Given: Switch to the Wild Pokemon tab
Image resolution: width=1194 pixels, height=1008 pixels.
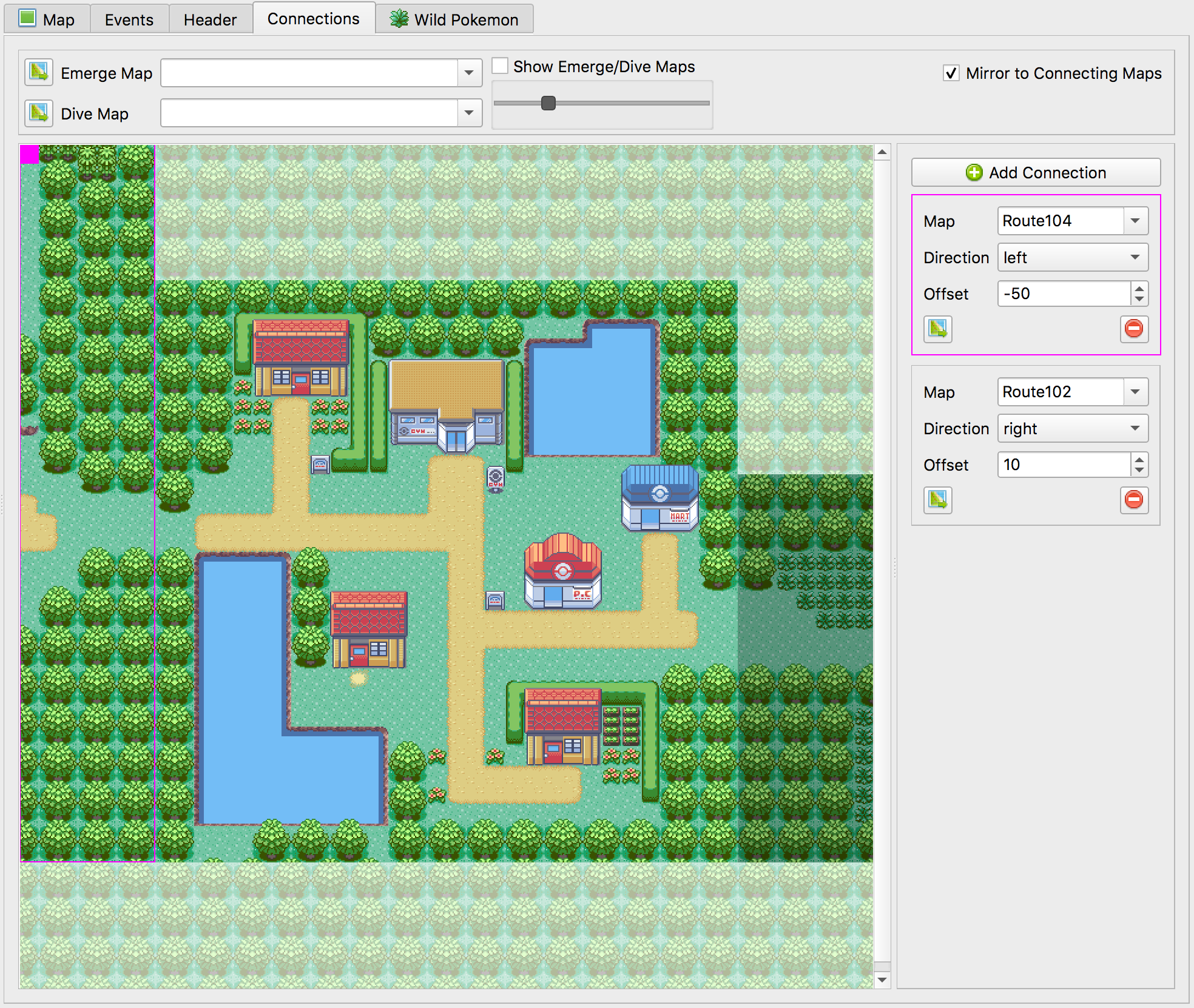Looking at the screenshot, I should [x=454, y=19].
